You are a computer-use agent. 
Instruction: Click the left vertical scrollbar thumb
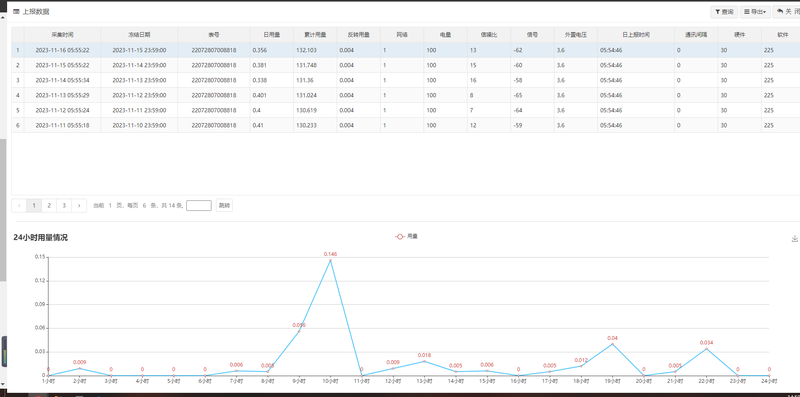coord(3,209)
